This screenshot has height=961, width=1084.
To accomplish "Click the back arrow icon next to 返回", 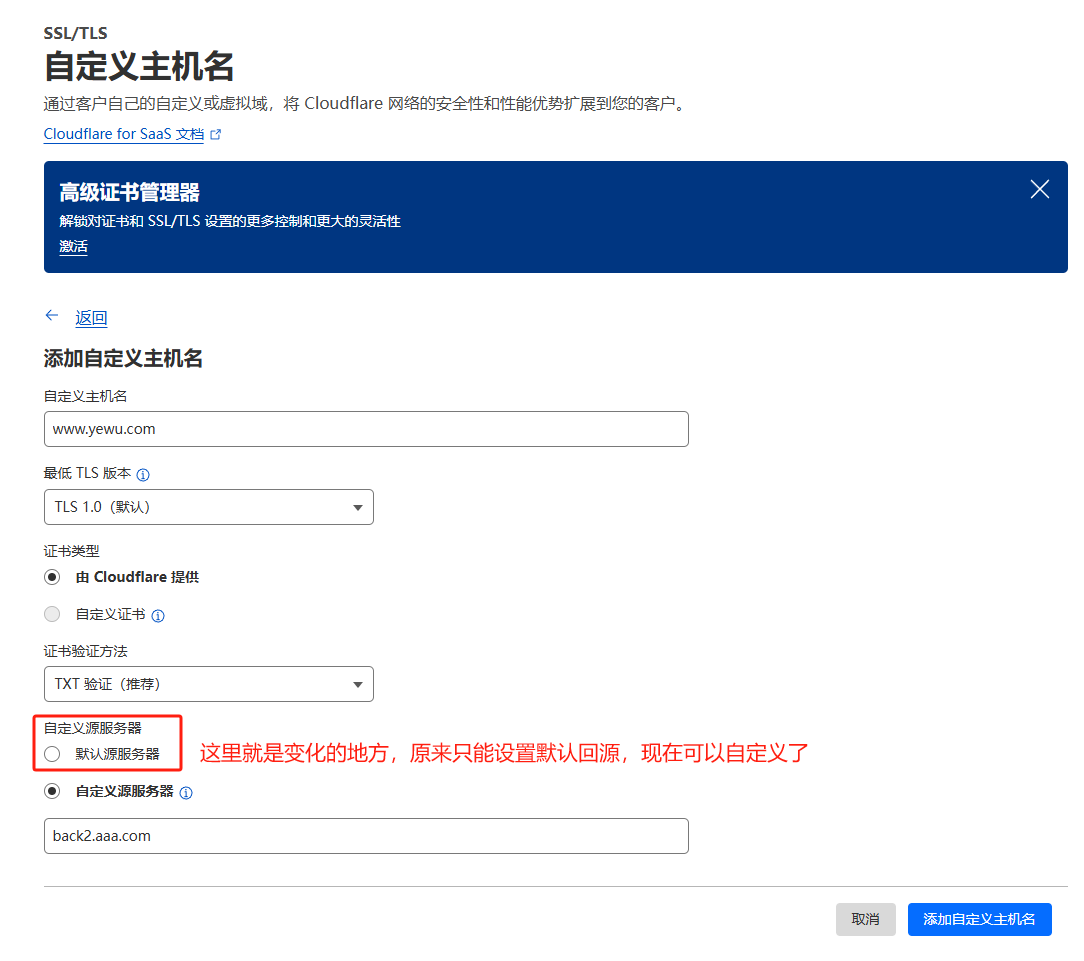I will coord(52,316).
